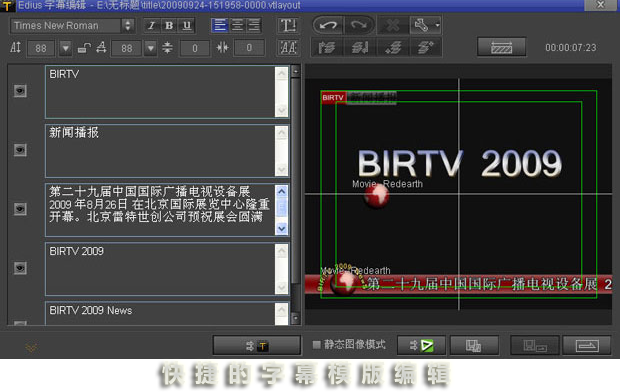Click the delete X toolbar icon
Viewport: 620px width, 392px height.
(393, 25)
